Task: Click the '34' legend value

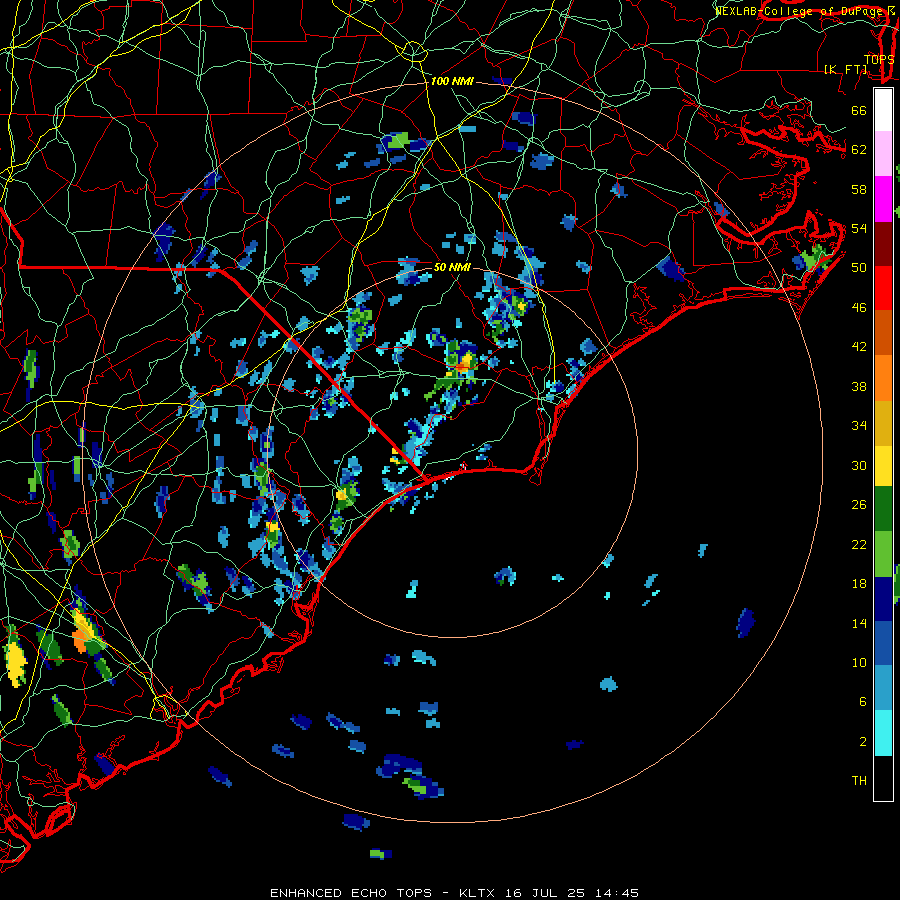Action: pyautogui.click(x=859, y=426)
